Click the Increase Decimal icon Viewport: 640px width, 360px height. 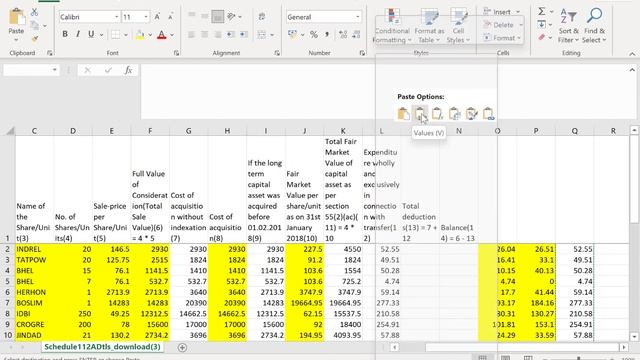pos(343,35)
